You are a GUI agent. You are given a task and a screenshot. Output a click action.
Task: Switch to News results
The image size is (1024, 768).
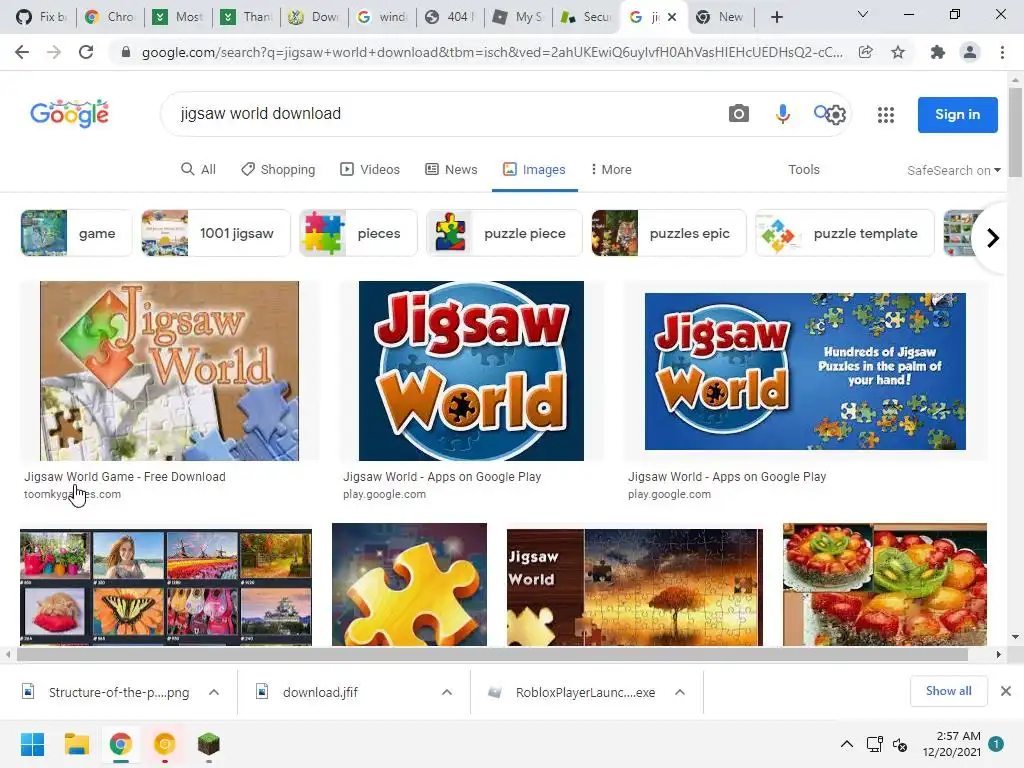tap(451, 169)
